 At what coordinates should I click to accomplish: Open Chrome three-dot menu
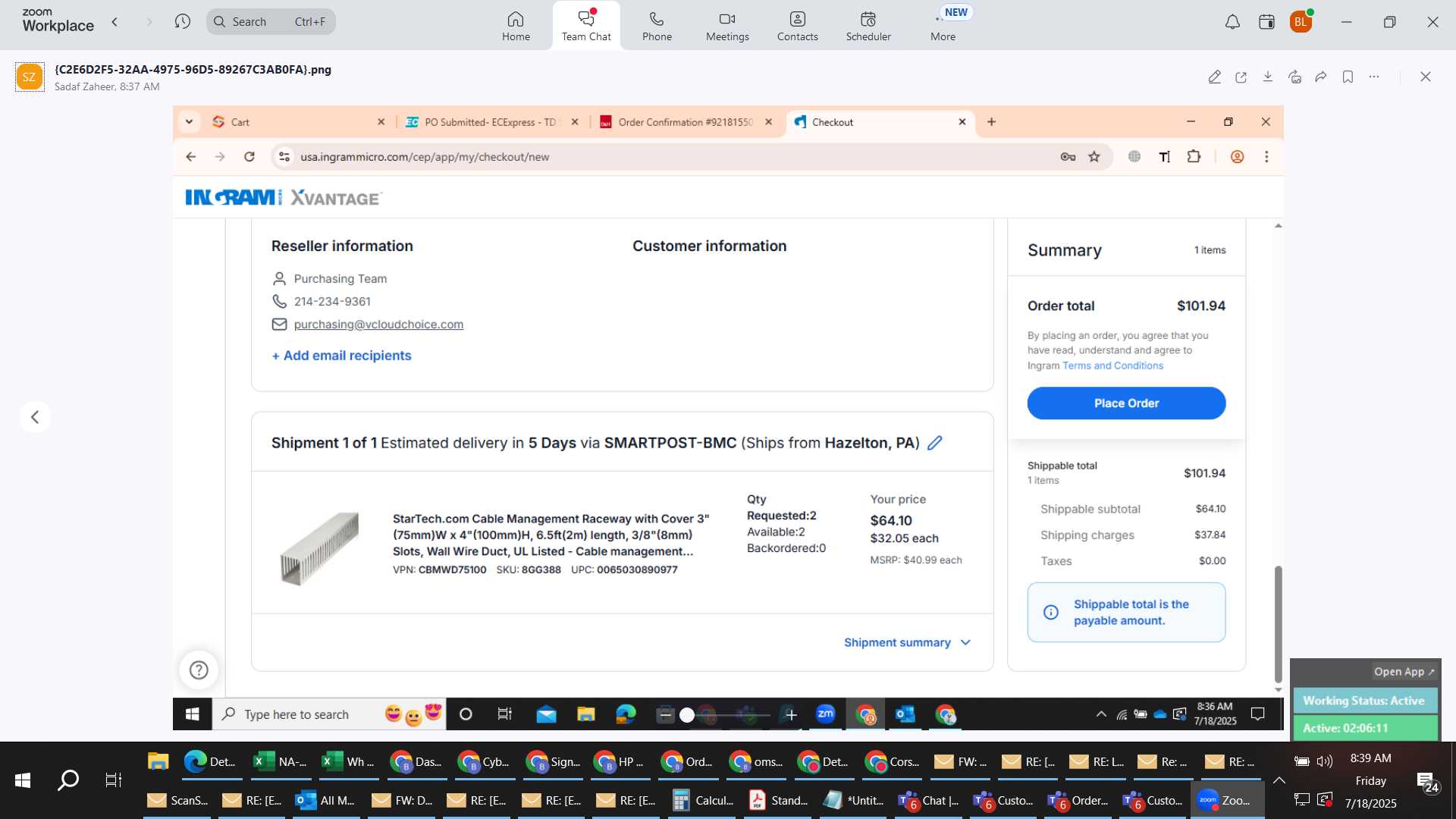click(1266, 157)
